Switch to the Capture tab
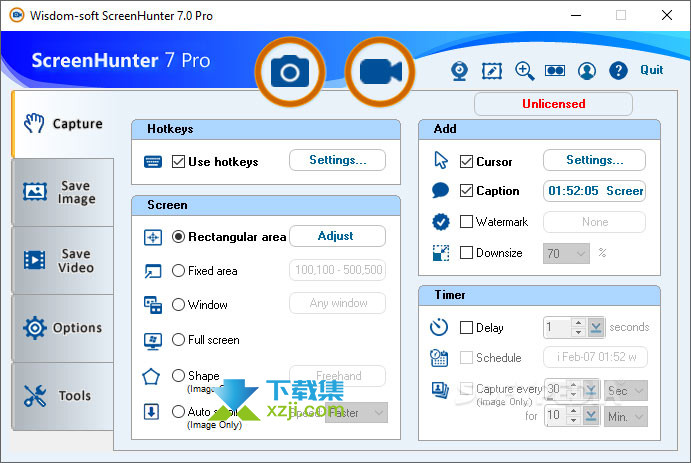 63,124
